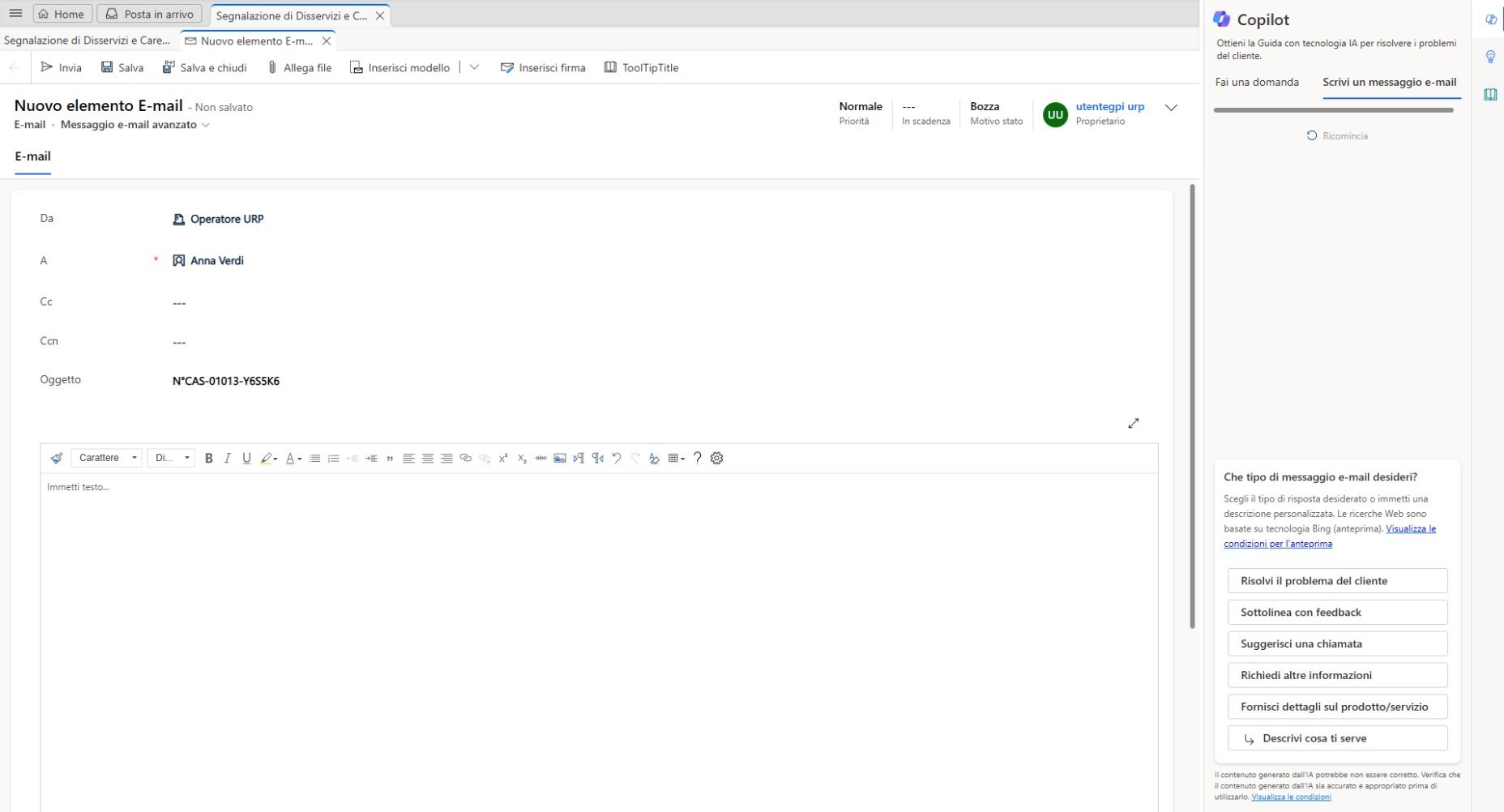
Task: Toggle bold formatting in the email editor
Action: [208, 458]
